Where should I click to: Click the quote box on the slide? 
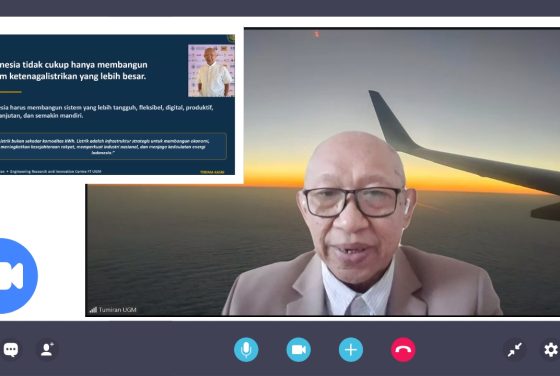[x=113, y=146]
